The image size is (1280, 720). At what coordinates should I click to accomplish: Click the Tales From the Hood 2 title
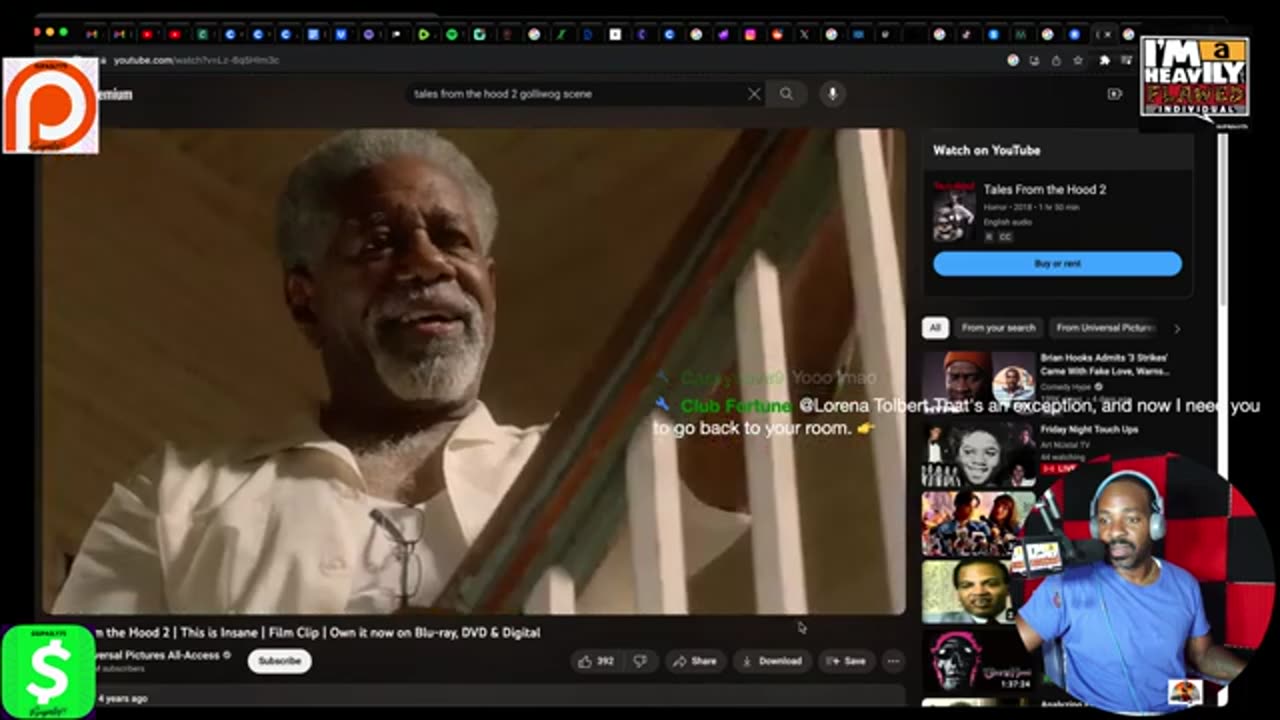tap(1044, 189)
